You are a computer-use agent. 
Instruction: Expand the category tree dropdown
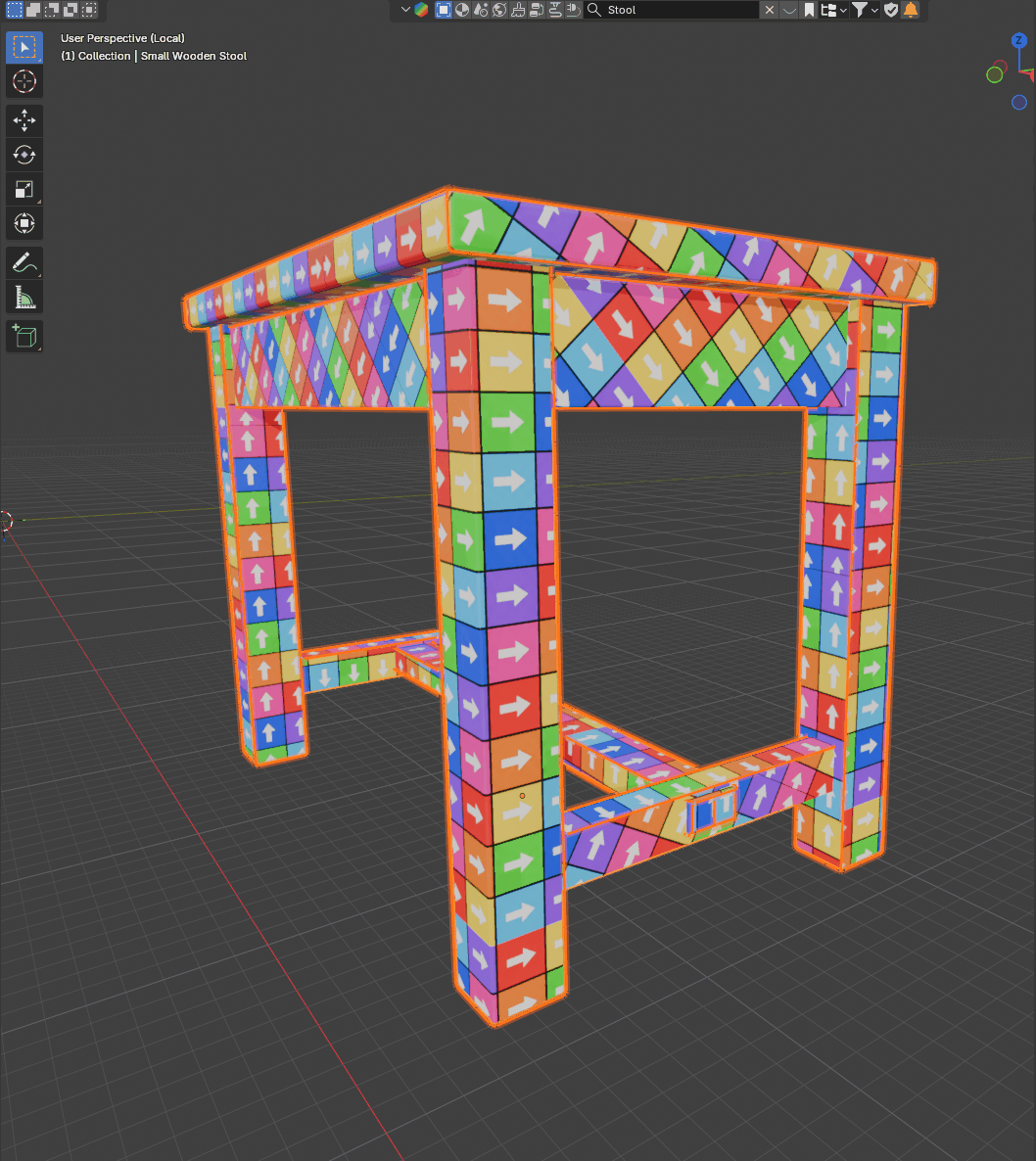[833, 10]
